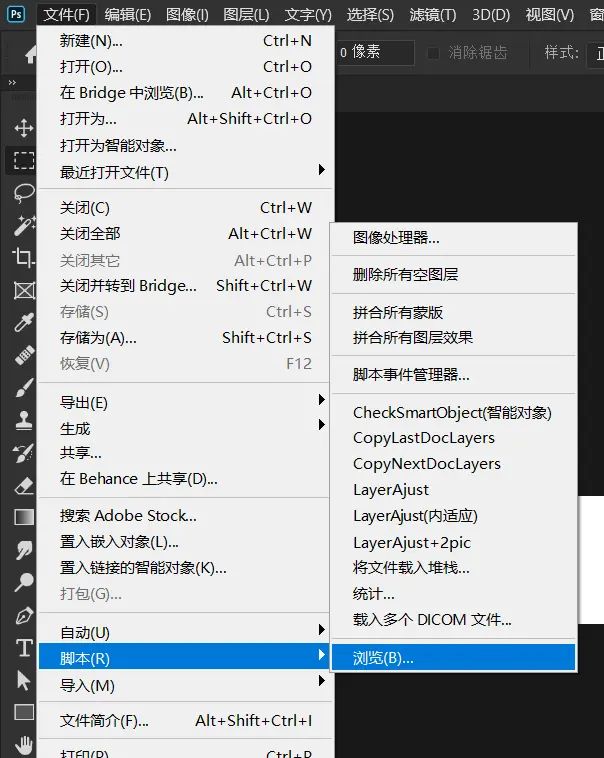This screenshot has width=604, height=758.
Task: Choose 图像处理器... script entry
Action: 454,237
